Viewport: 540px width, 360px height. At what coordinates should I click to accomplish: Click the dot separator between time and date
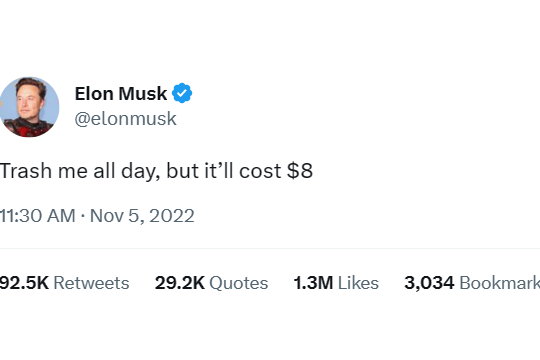click(x=83, y=216)
